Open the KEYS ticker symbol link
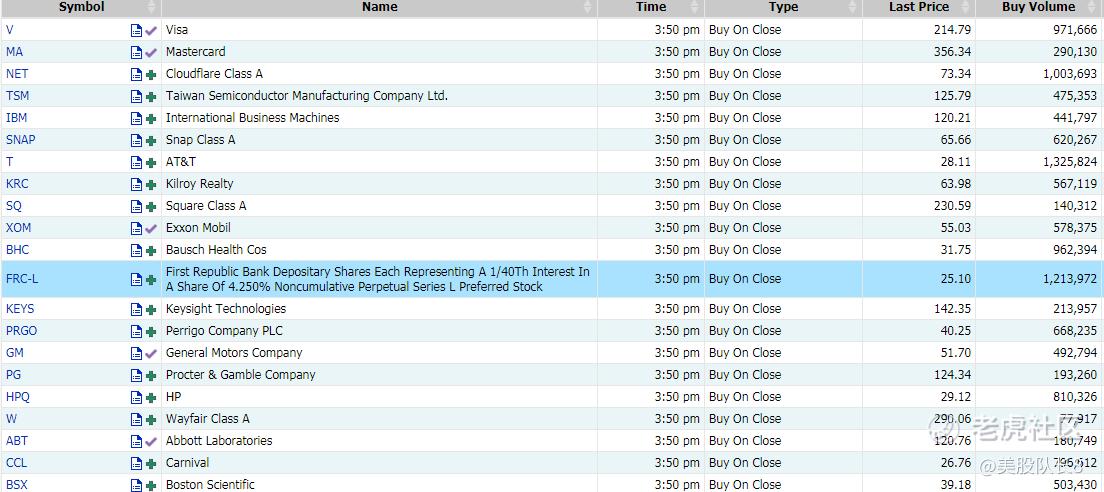The height and width of the screenshot is (492, 1104). (x=20, y=308)
